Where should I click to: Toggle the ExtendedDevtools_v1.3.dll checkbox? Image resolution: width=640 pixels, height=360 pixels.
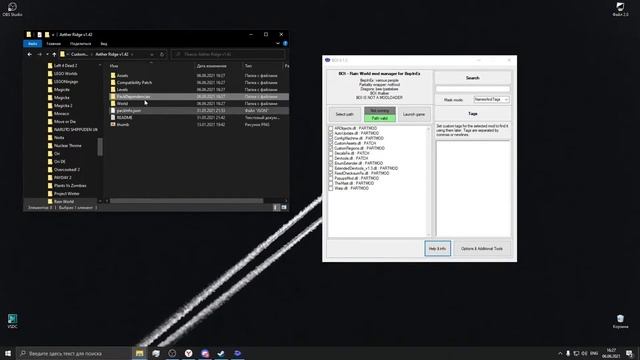tap(331, 168)
